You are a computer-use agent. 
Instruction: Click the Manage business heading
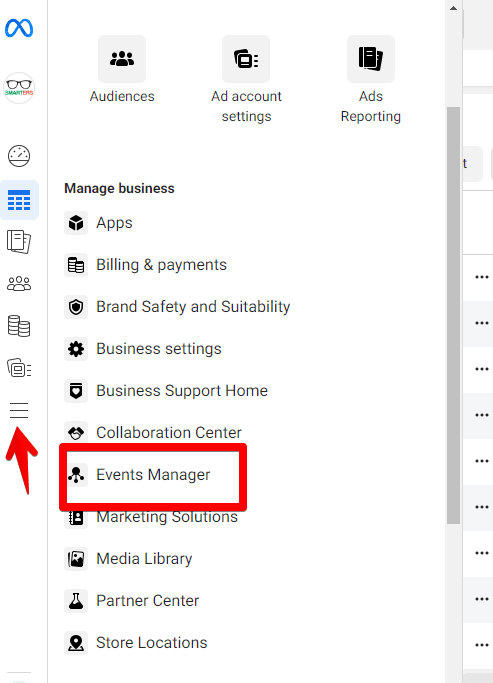click(119, 189)
